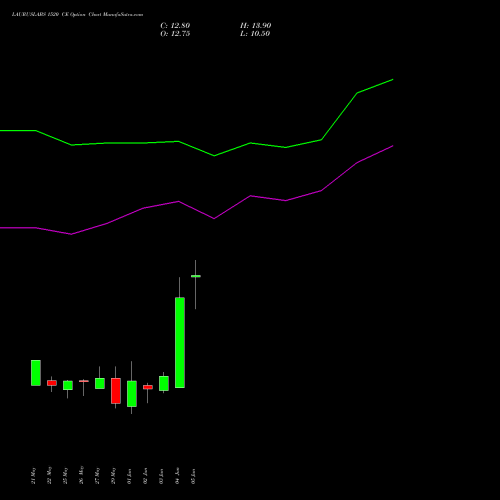Select the green candlestick for 21 May
The width and height of the screenshot is (500, 500).
click(x=36, y=373)
